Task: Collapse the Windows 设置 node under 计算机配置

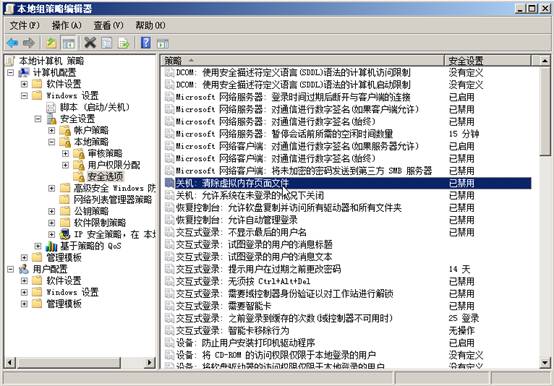Action: pos(24,96)
